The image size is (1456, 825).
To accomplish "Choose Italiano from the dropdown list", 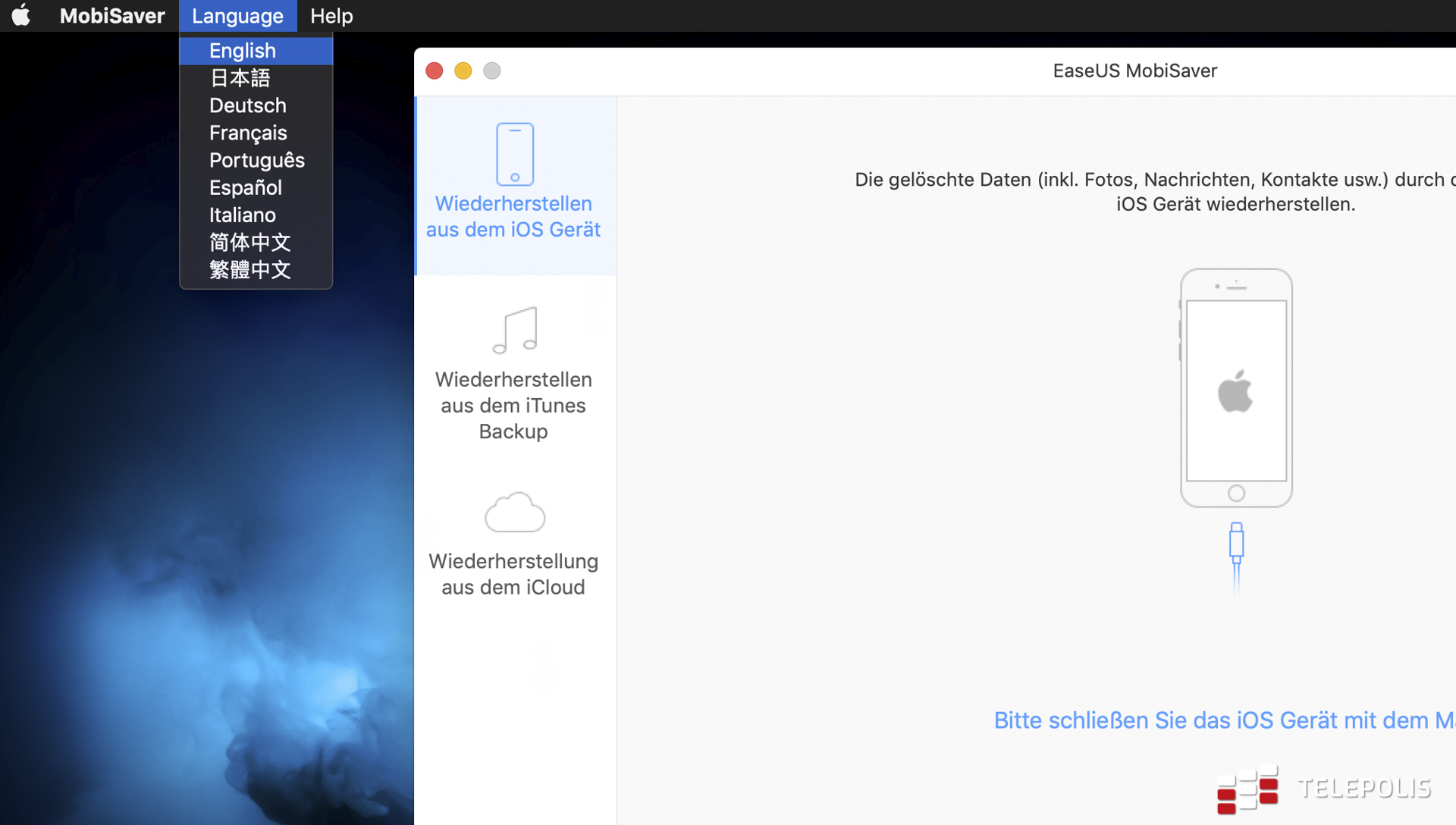I will pos(243,215).
